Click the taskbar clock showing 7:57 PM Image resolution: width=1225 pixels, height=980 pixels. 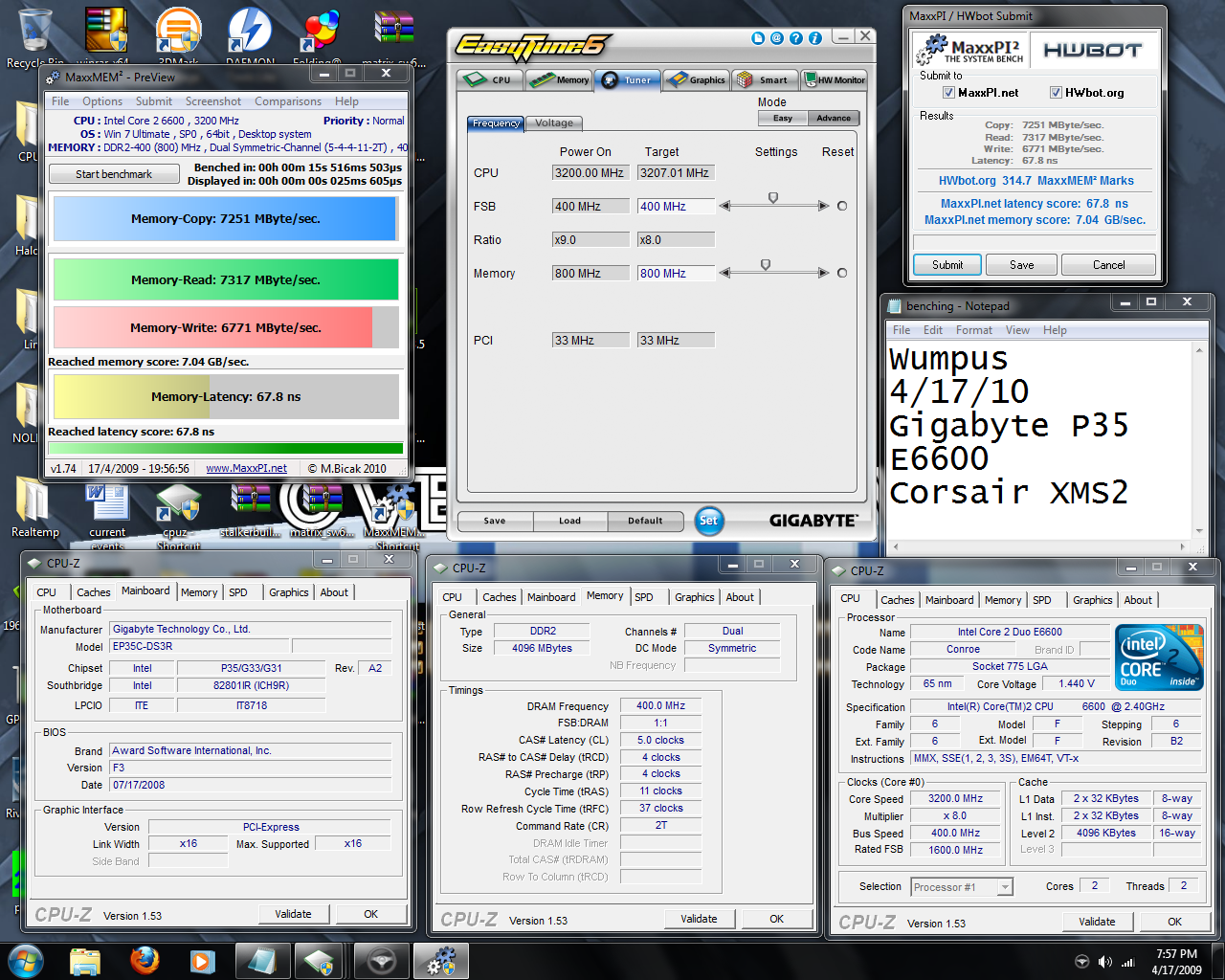point(1176,962)
